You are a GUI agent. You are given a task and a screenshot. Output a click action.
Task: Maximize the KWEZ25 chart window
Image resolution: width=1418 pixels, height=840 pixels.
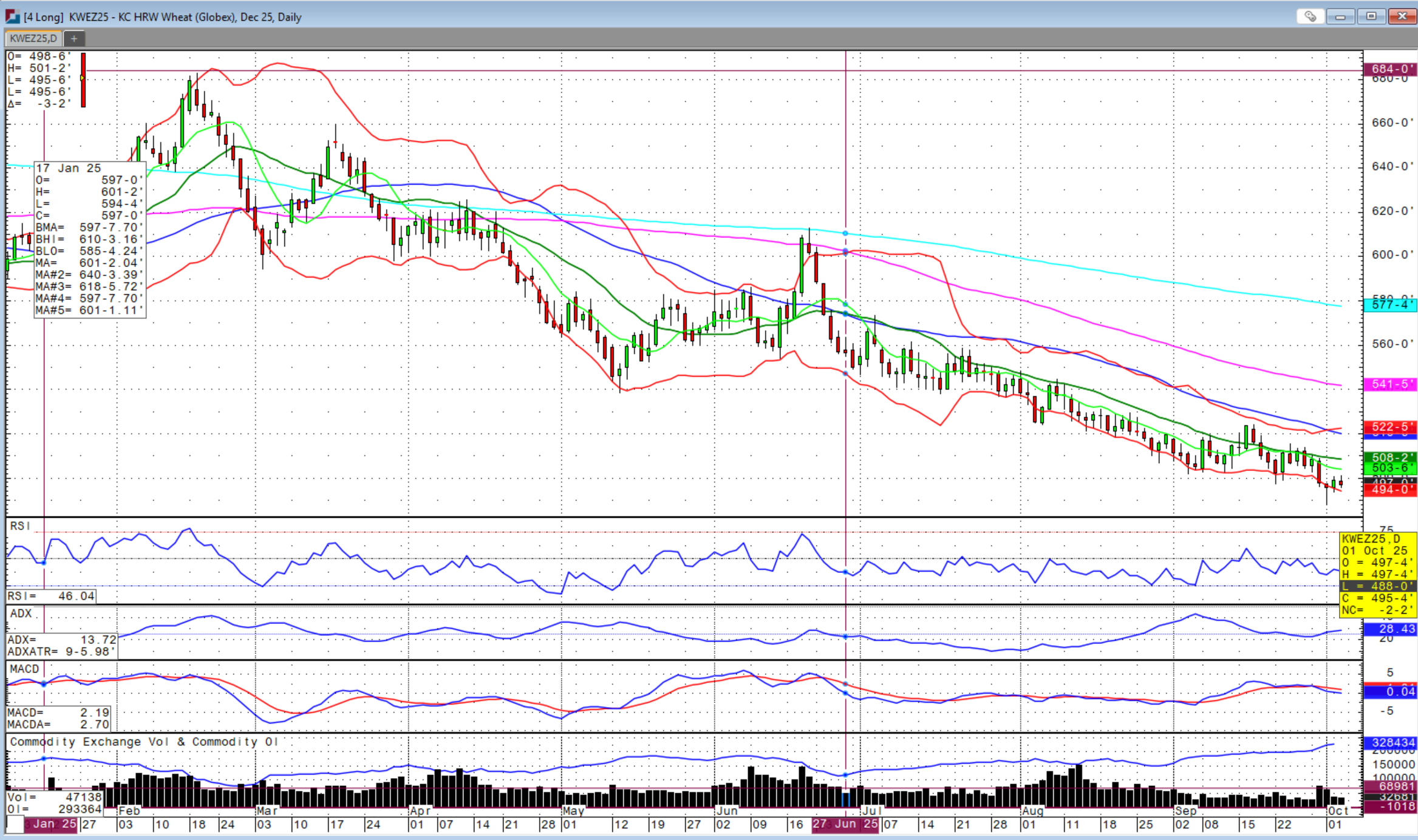tap(1371, 16)
